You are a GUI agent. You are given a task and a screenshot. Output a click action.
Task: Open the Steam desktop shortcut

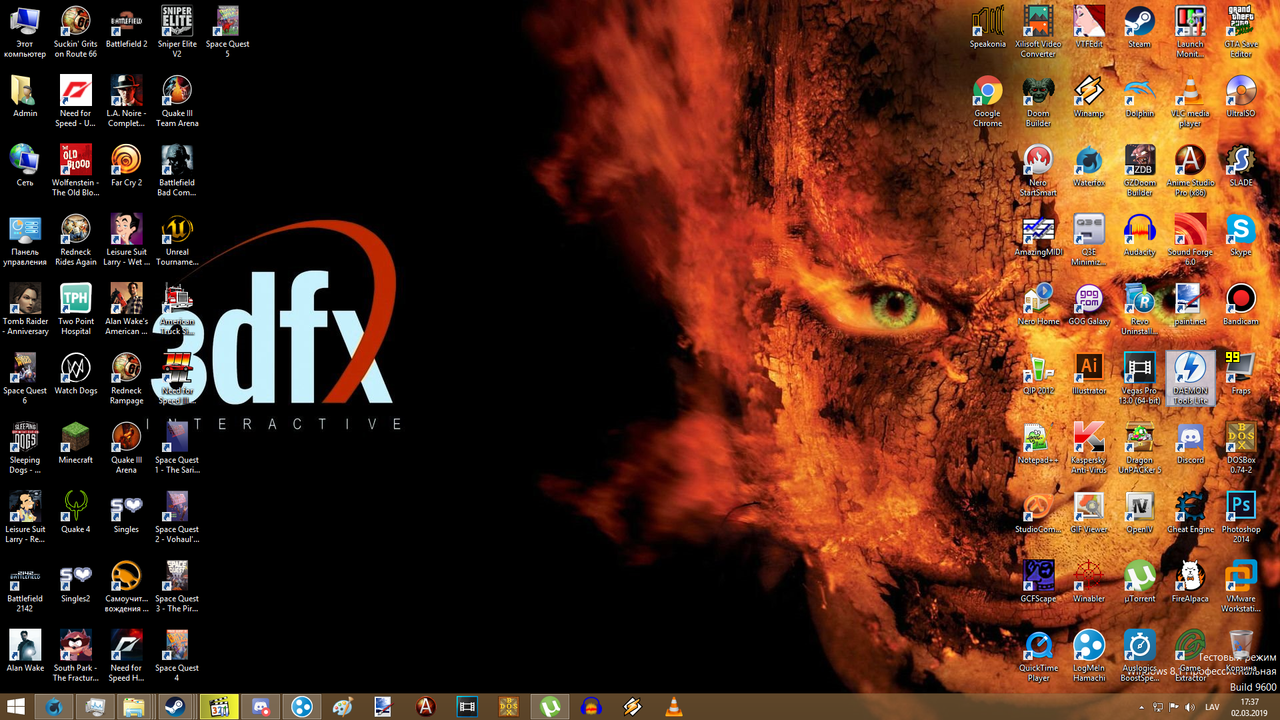(x=1139, y=28)
